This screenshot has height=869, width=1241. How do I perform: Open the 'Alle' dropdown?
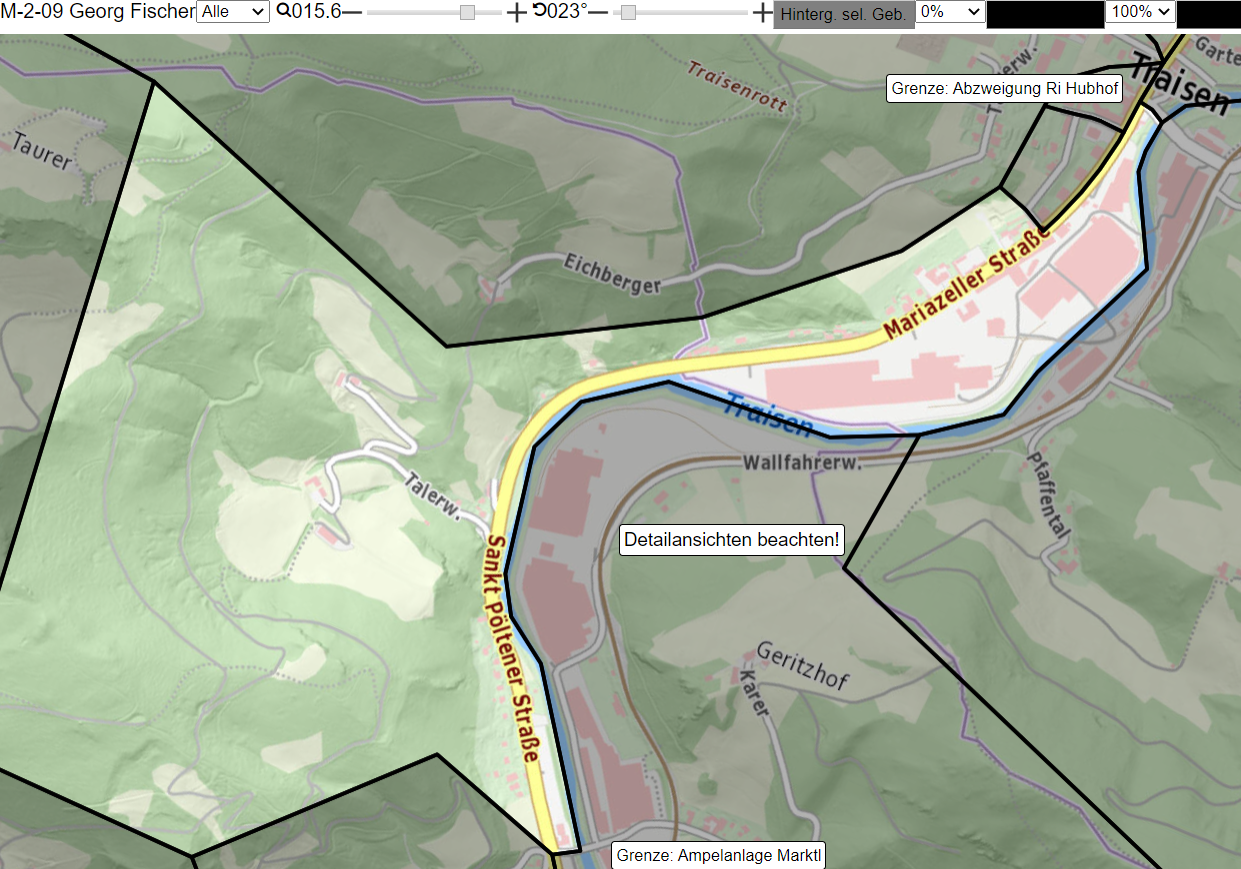pyautogui.click(x=233, y=12)
